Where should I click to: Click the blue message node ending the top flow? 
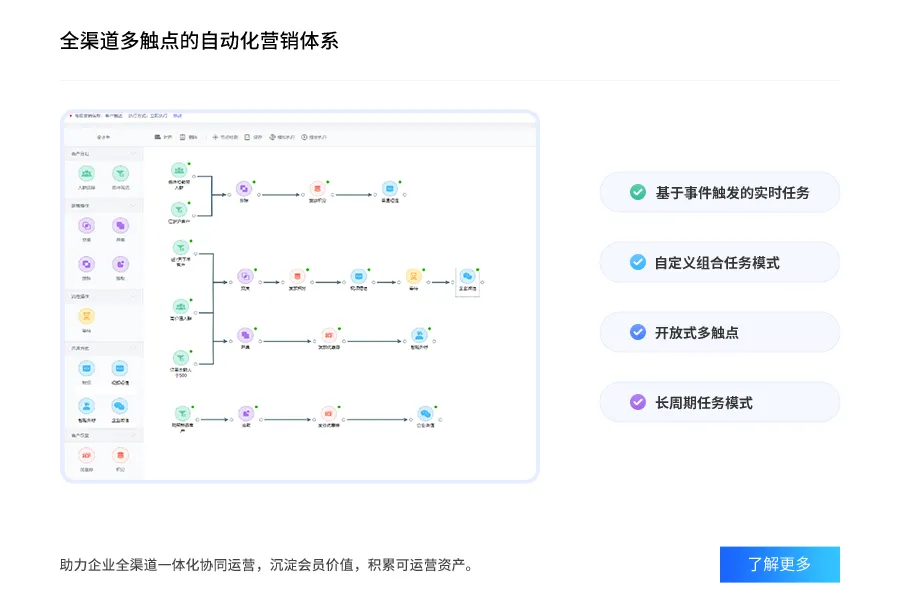(x=390, y=188)
